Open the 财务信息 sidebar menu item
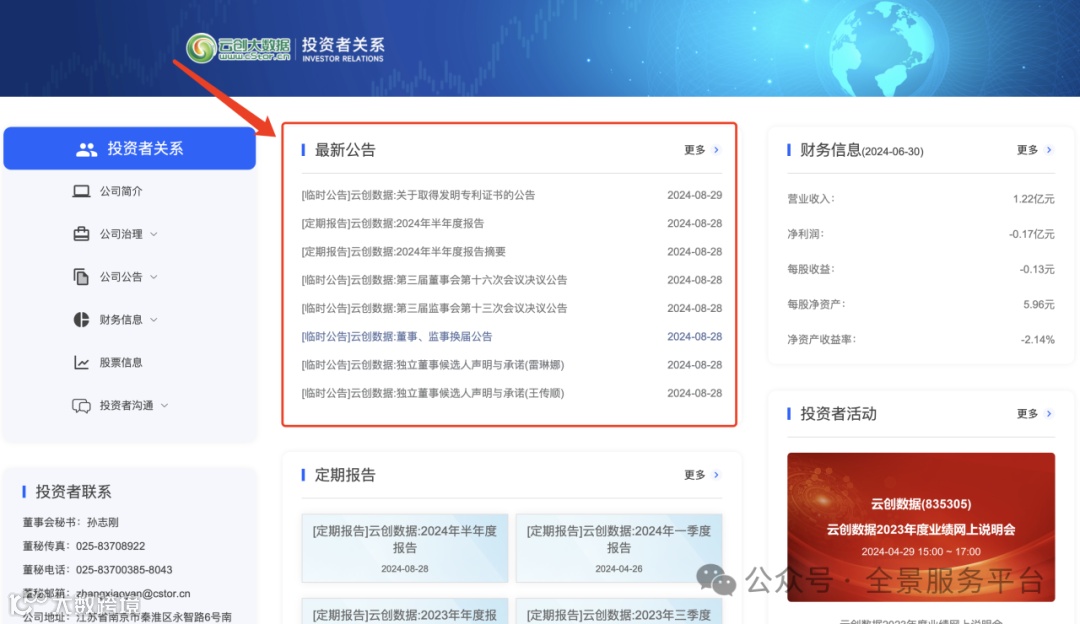 tap(121, 320)
